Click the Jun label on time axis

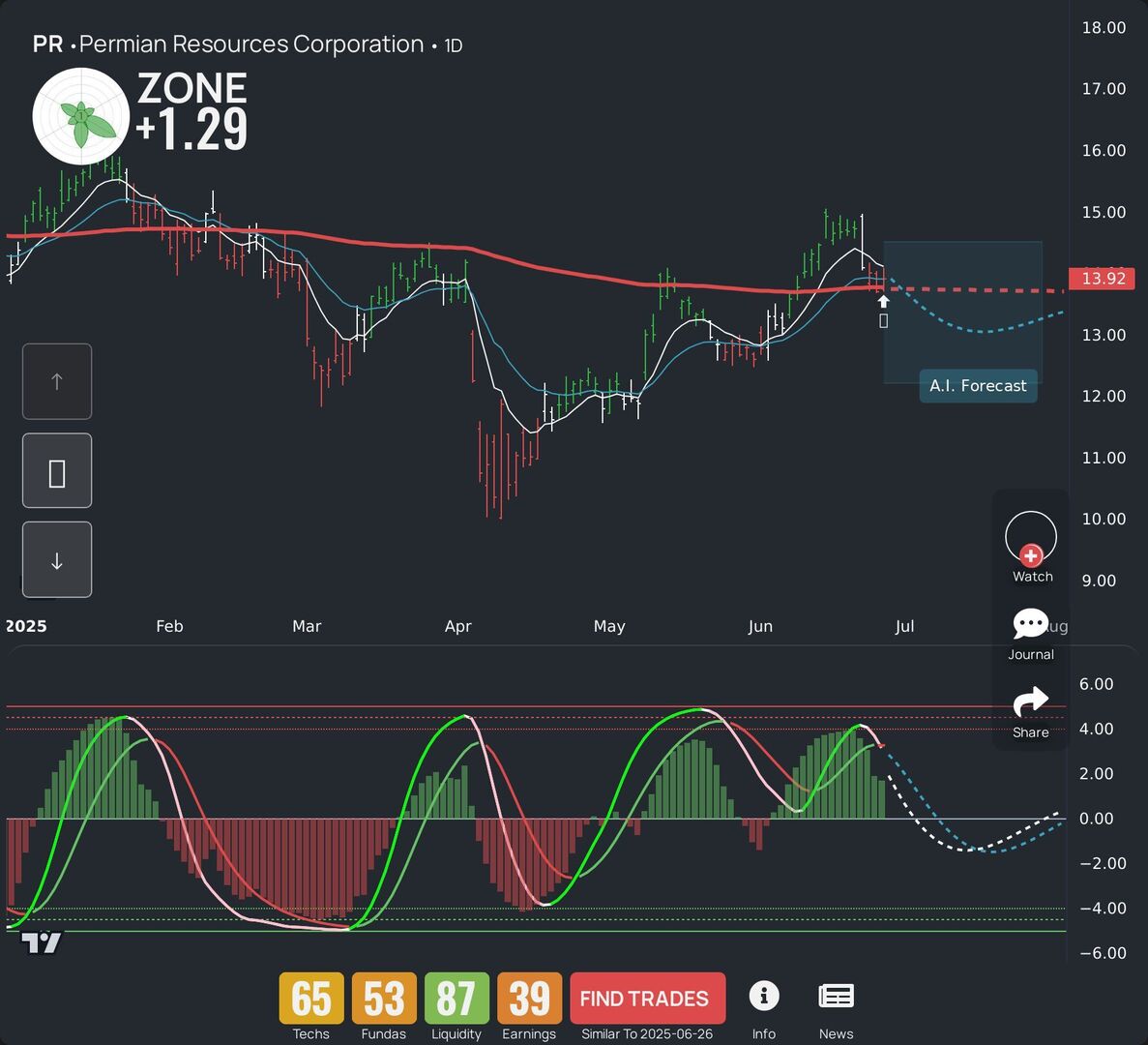click(760, 626)
